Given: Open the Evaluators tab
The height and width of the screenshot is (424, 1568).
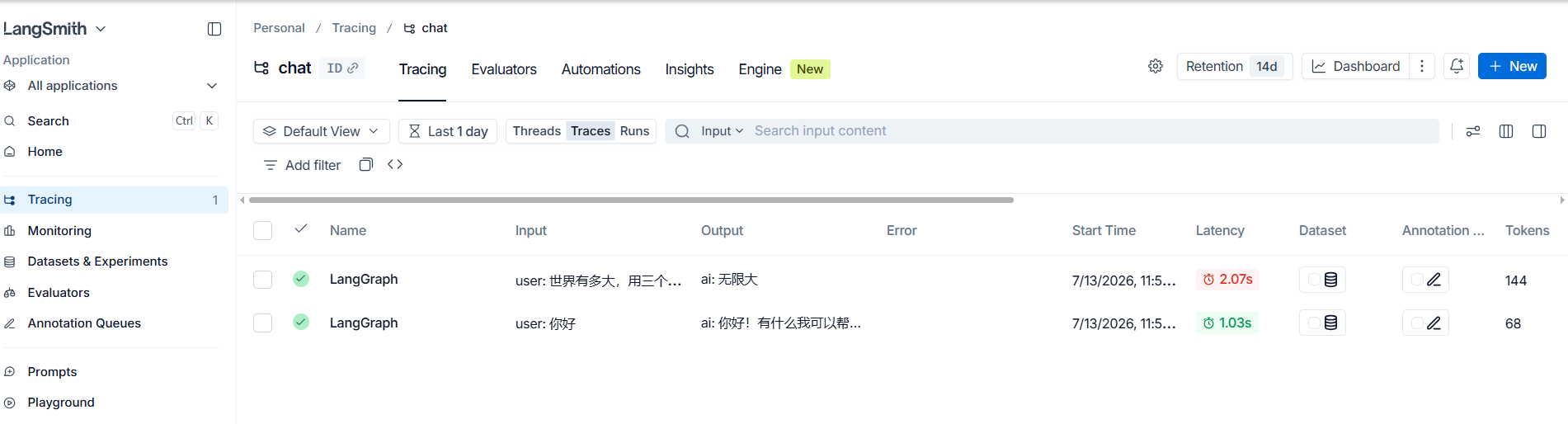Looking at the screenshot, I should point(504,69).
